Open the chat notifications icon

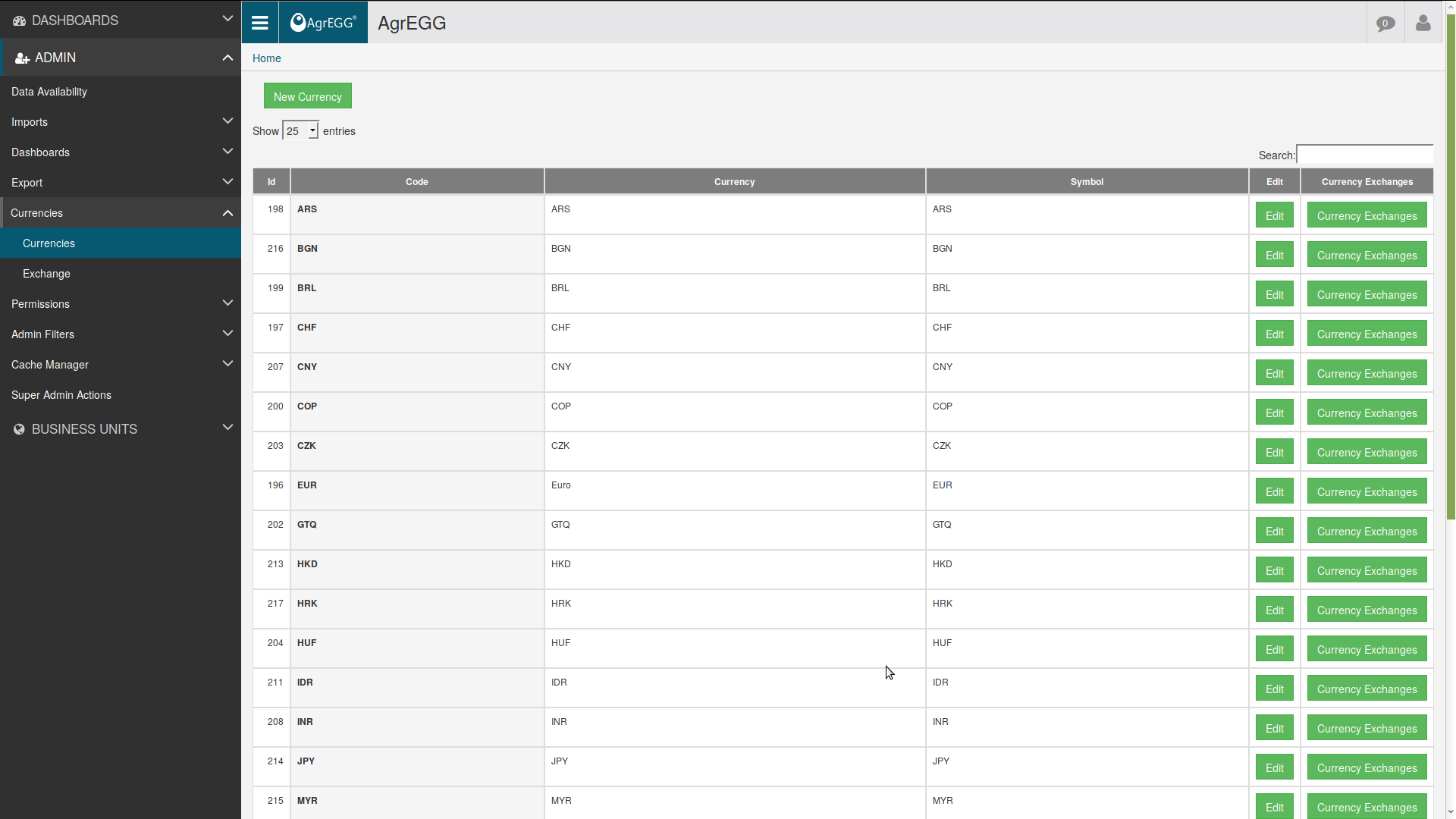[1385, 24]
